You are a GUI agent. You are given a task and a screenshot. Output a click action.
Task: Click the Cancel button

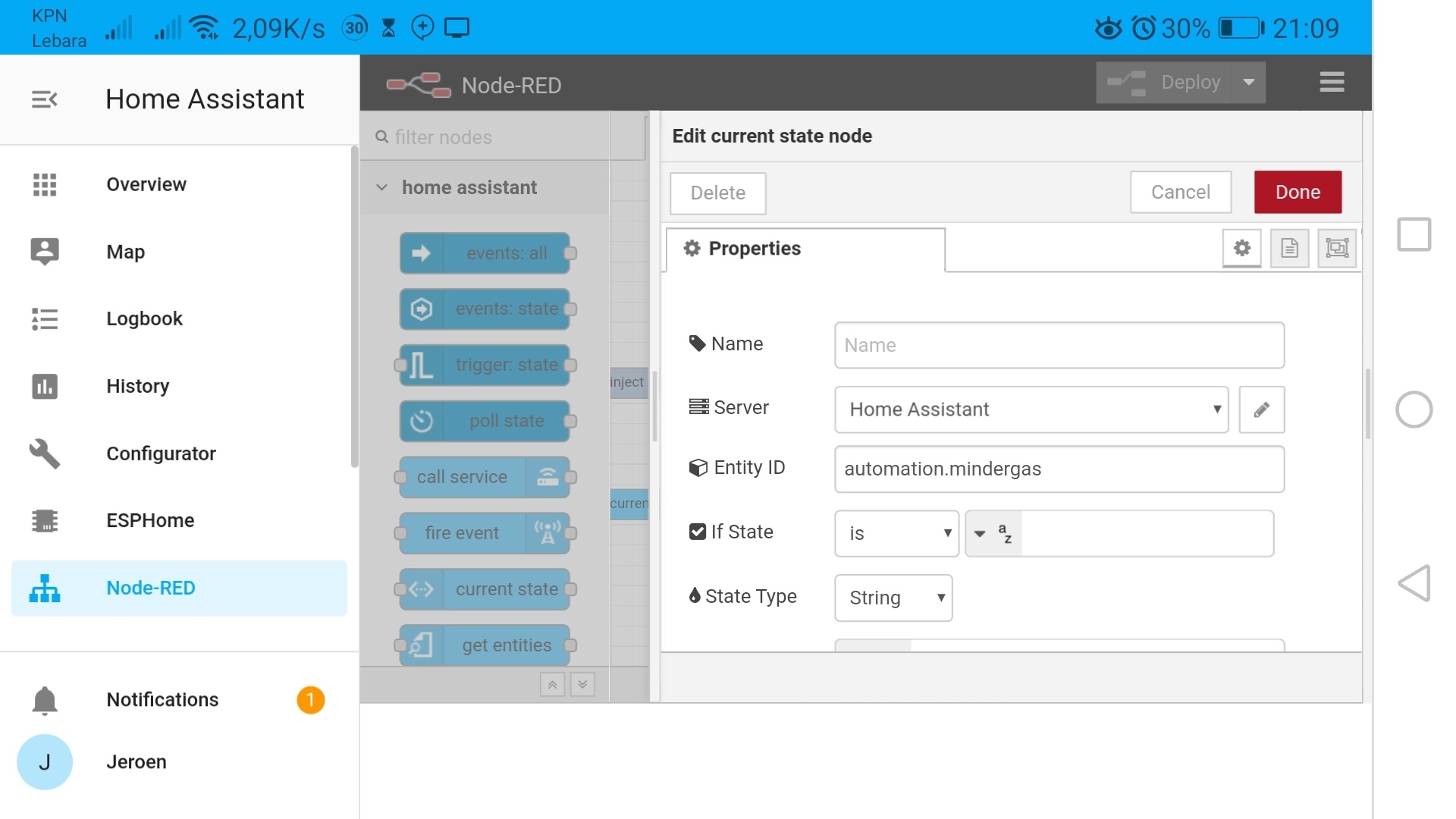(x=1180, y=192)
